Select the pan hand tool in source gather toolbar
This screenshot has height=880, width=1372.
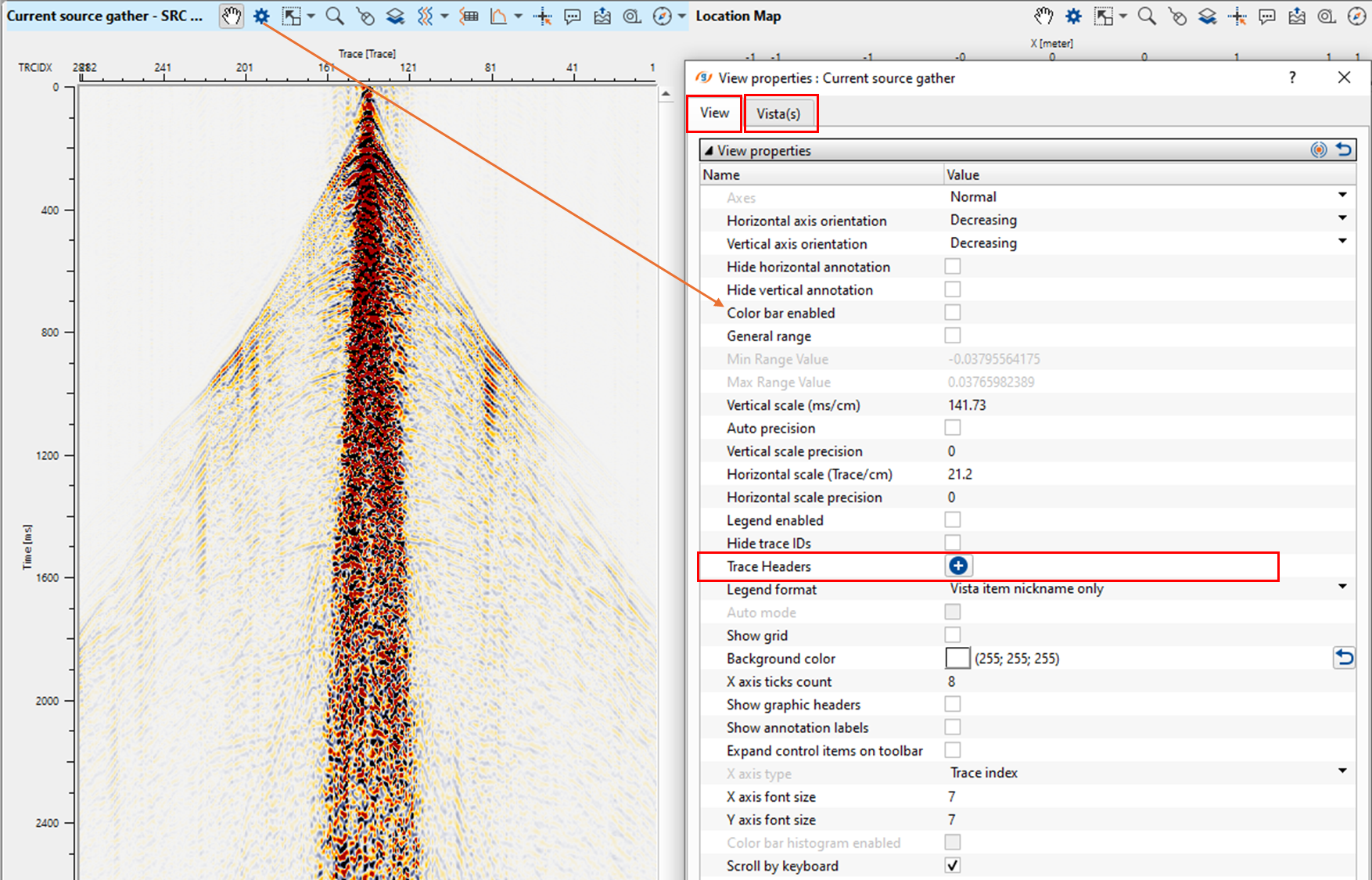231,16
